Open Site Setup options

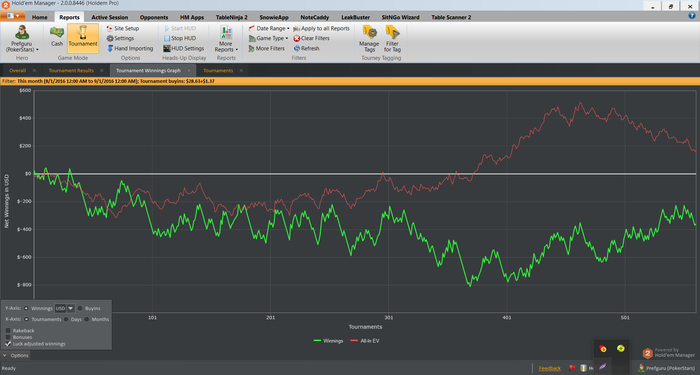tap(123, 28)
